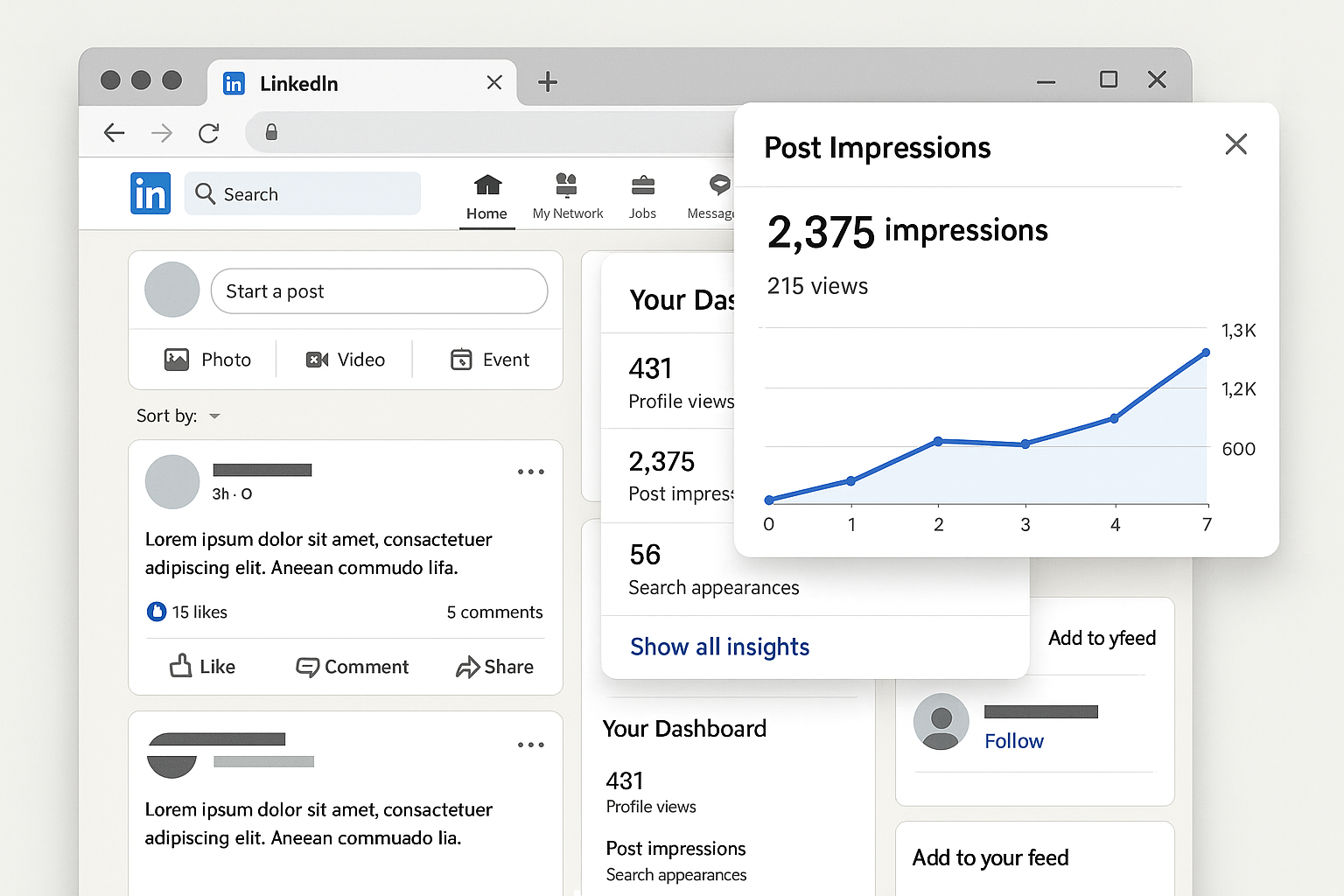Comment on the first feed post
This screenshot has height=896, width=1344.
point(353,667)
